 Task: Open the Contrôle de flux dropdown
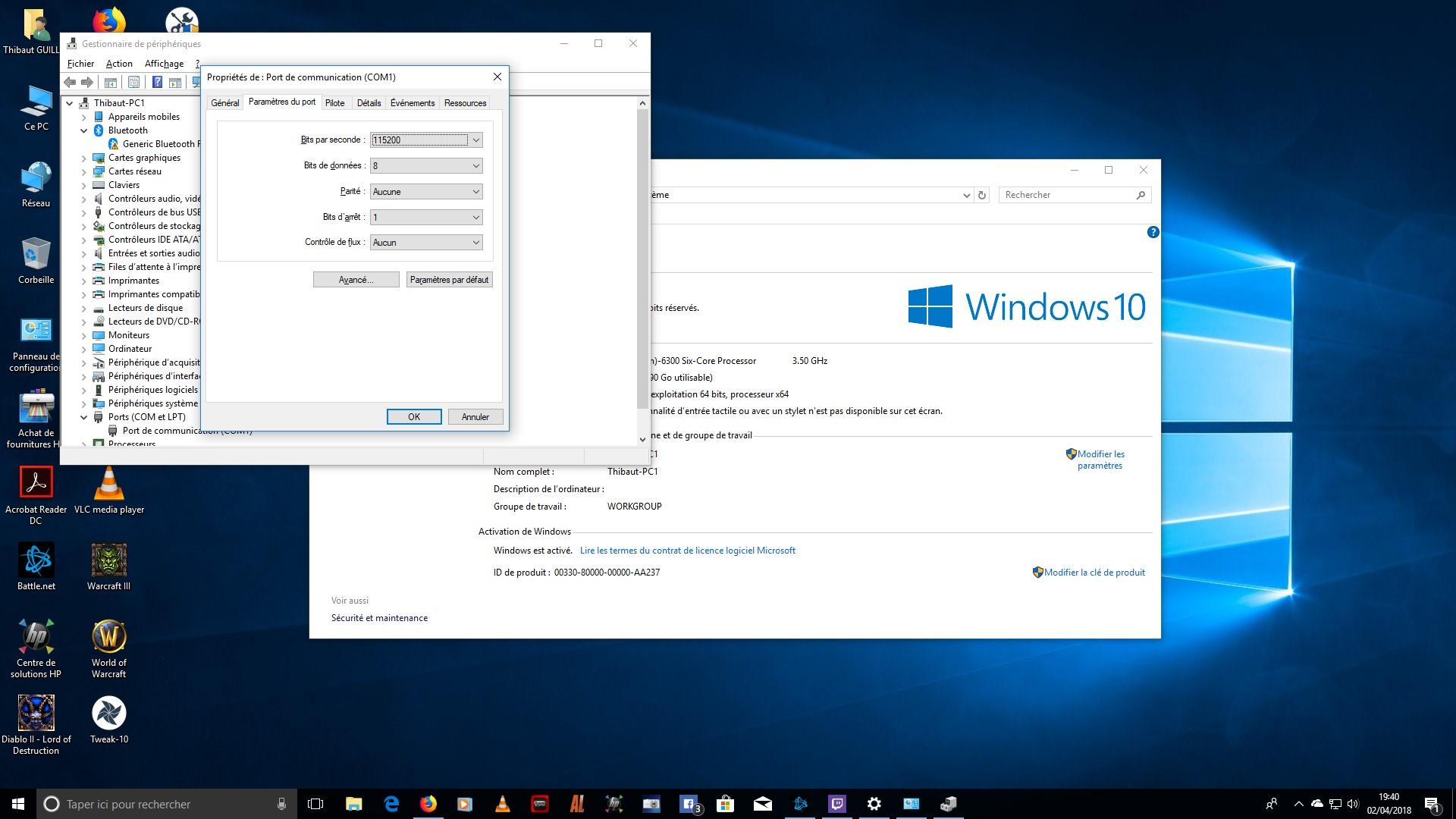pyautogui.click(x=426, y=243)
